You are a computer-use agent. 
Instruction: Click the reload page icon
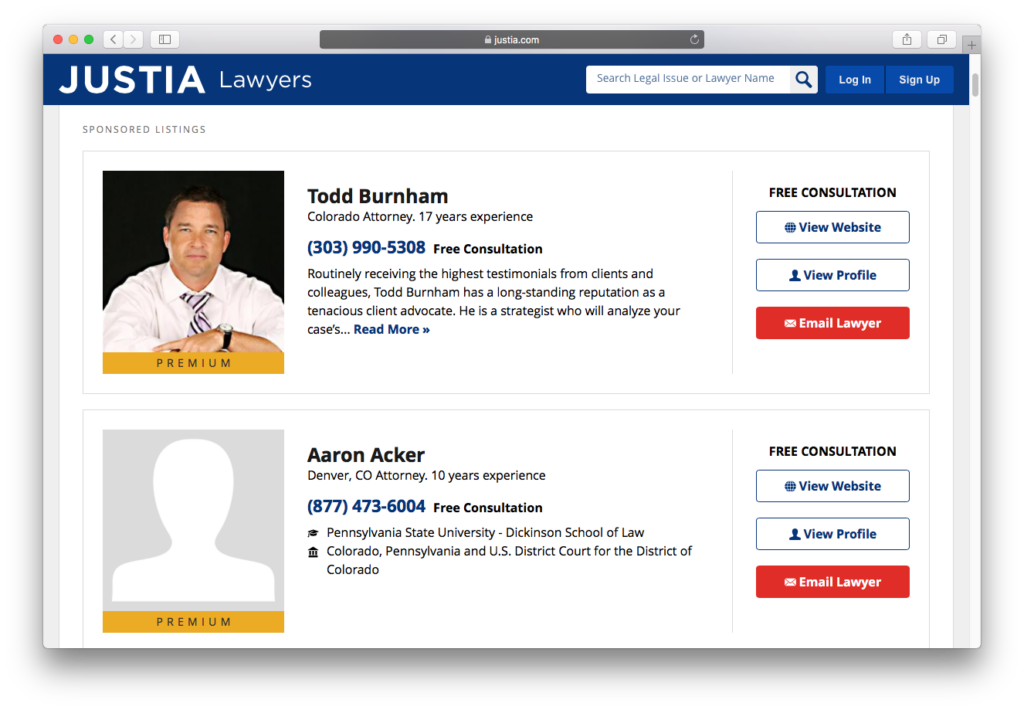[694, 40]
